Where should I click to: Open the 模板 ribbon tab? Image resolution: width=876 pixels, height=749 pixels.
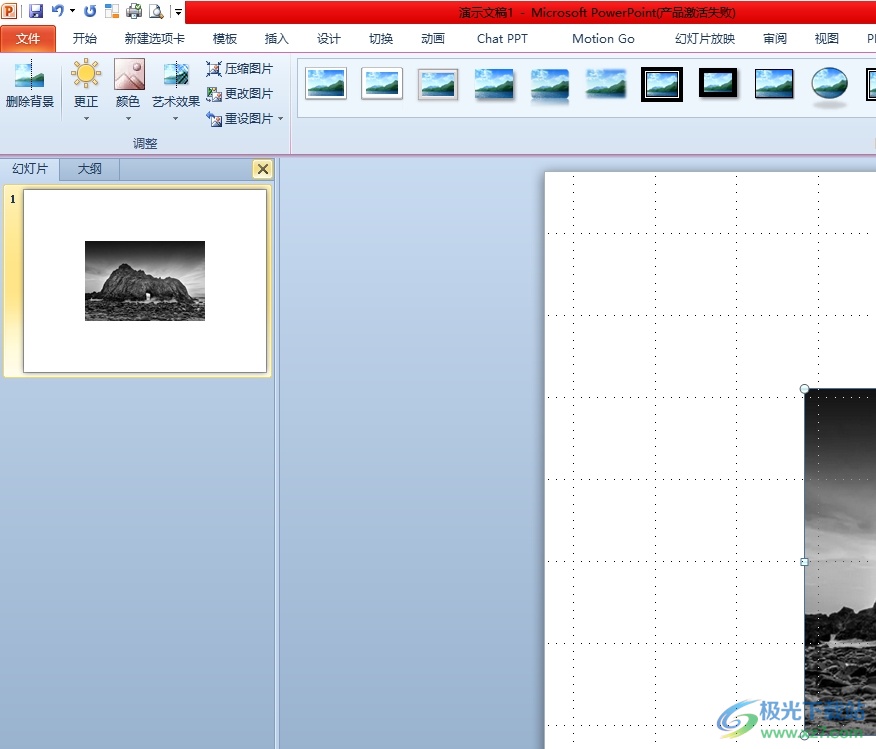(x=225, y=39)
